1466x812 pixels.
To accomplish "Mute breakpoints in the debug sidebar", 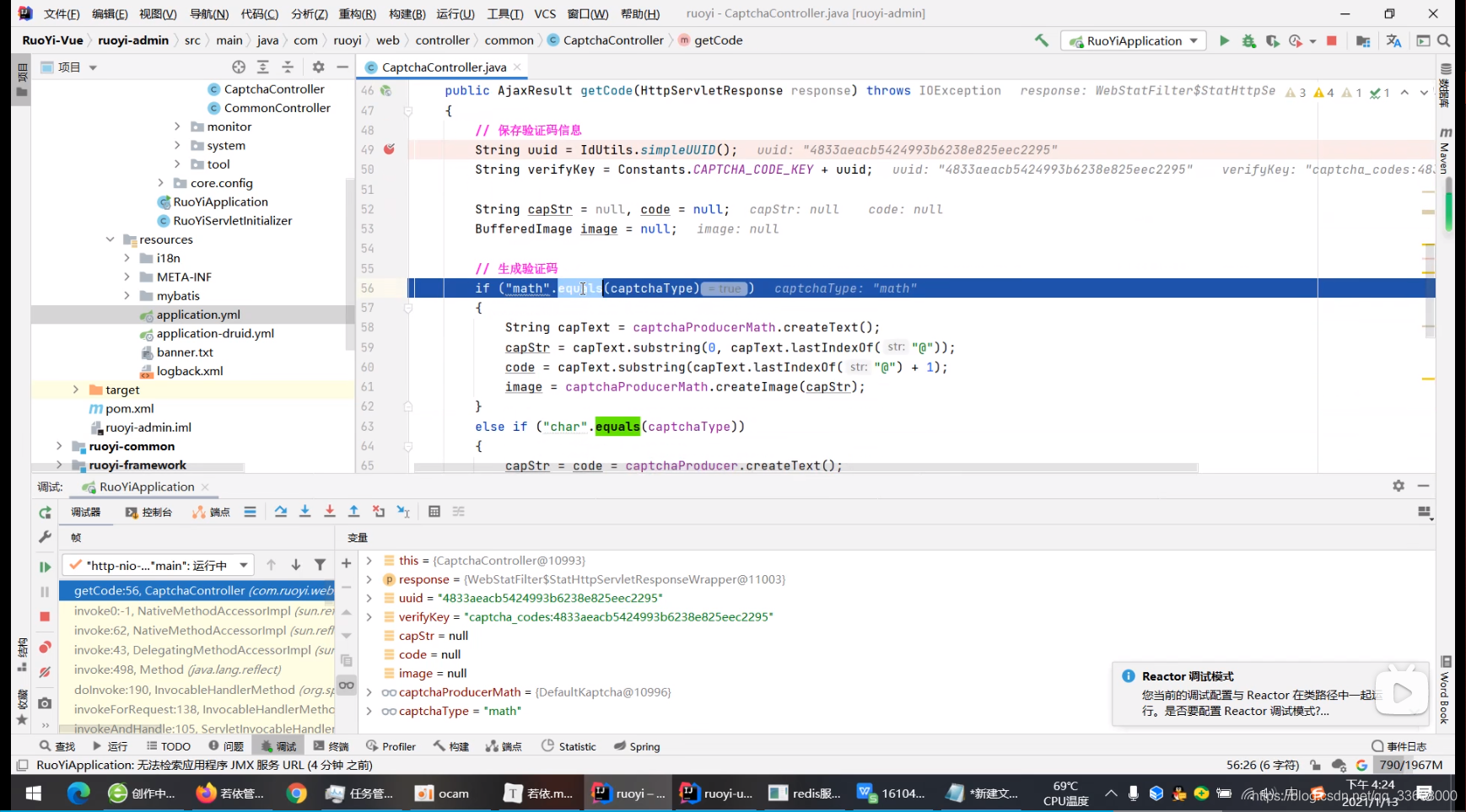I will 45,672.
